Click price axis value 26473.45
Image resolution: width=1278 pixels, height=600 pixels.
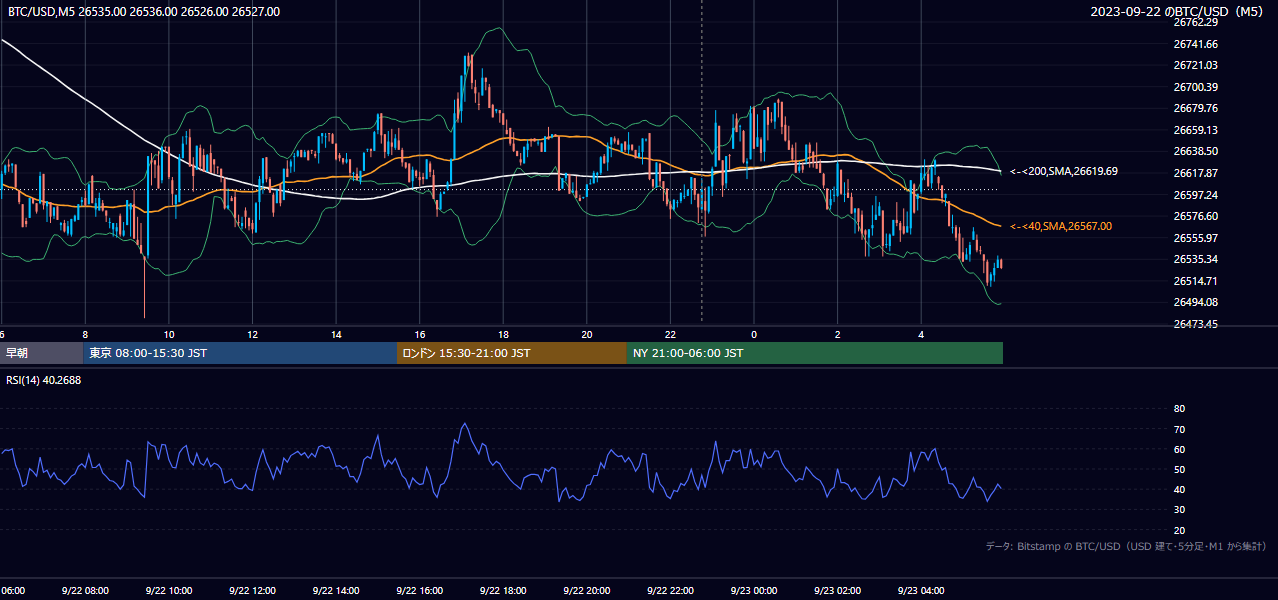[x=1195, y=324]
